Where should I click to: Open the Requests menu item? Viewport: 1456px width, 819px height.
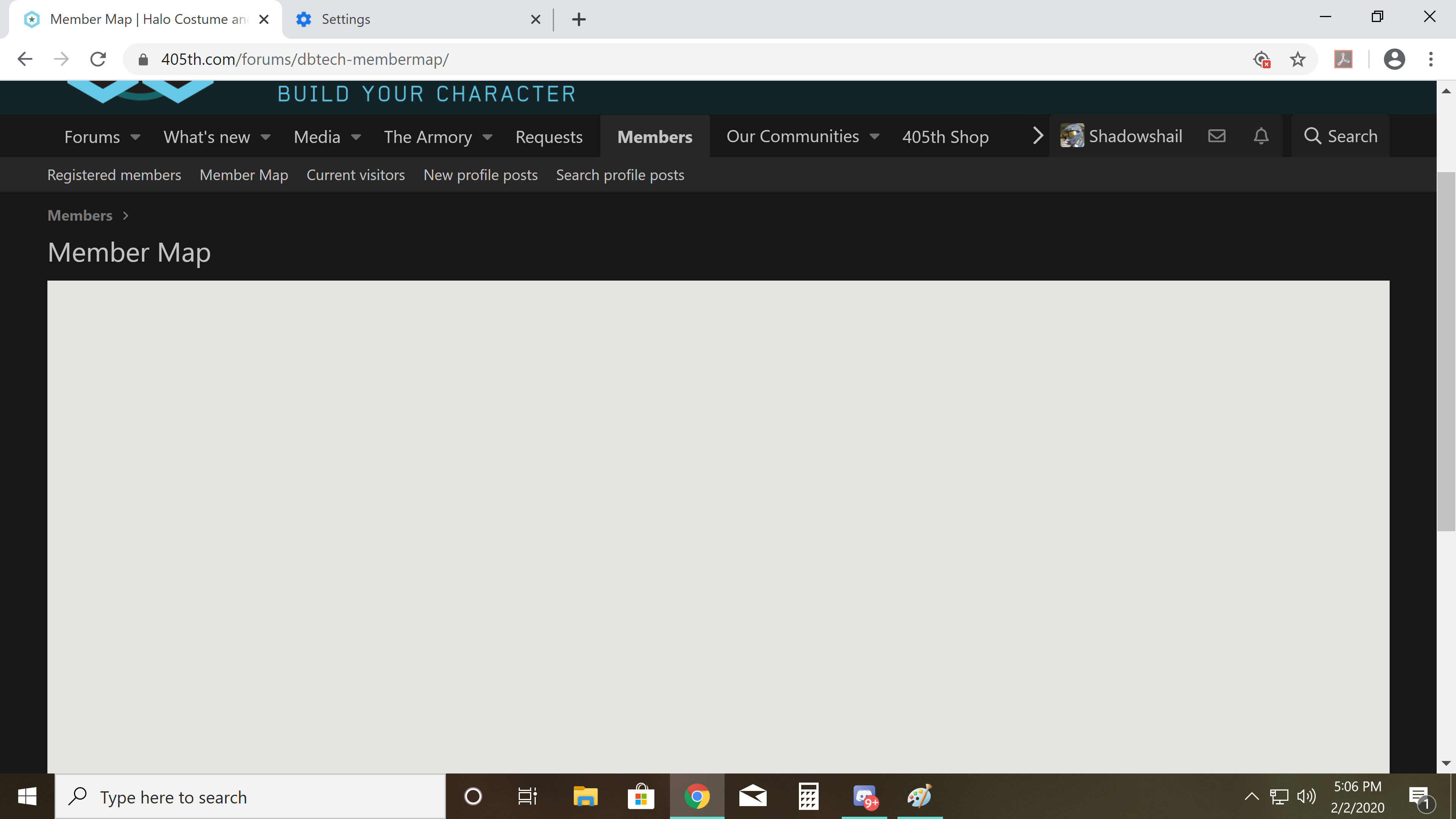point(548,137)
